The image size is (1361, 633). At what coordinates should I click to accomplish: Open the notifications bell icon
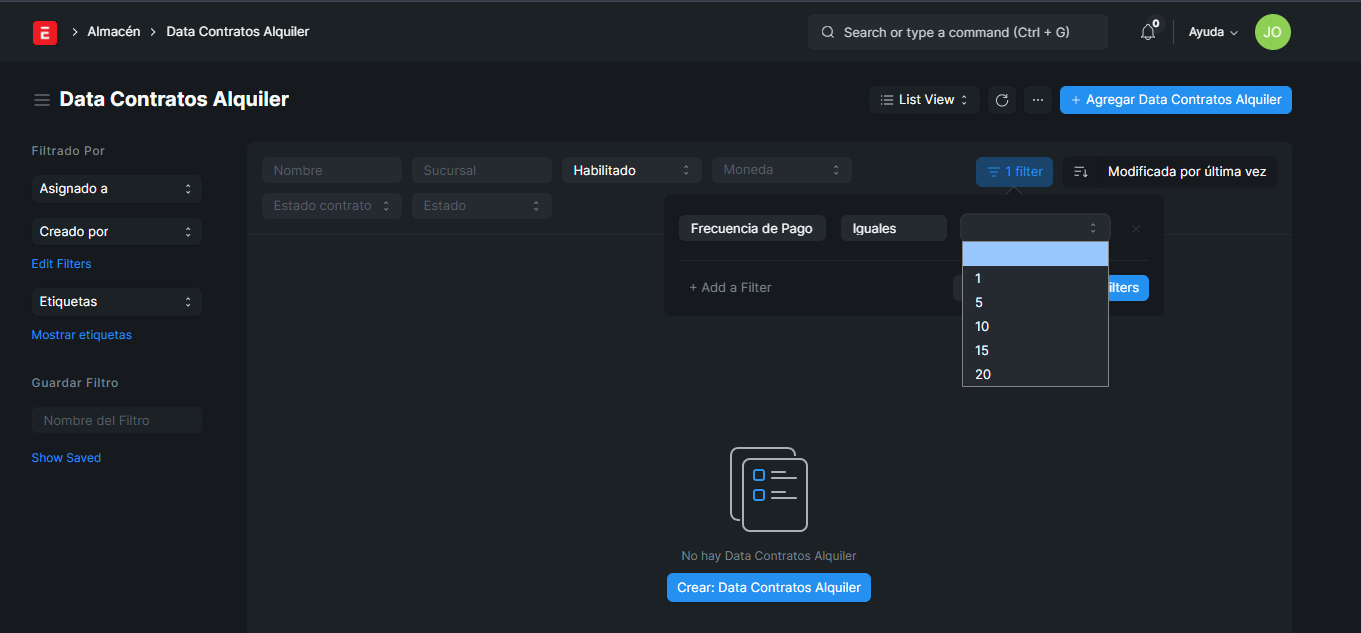point(1148,32)
